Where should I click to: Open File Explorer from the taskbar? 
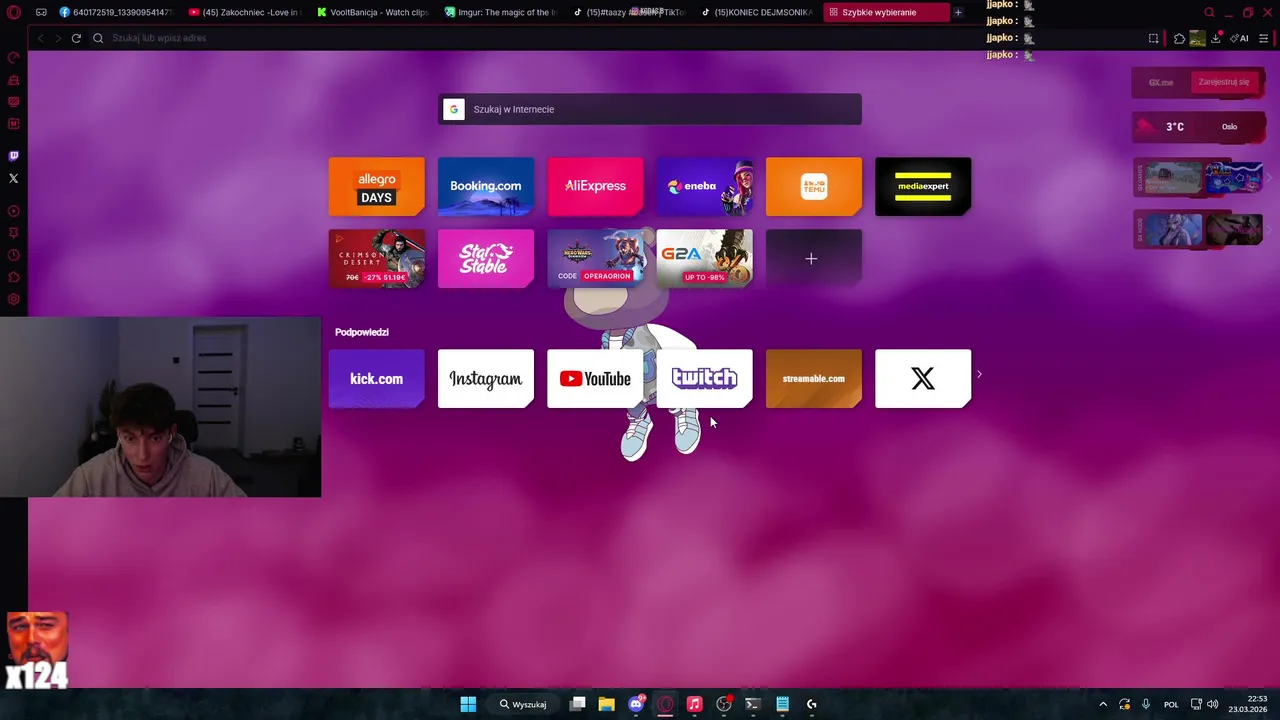pos(606,704)
